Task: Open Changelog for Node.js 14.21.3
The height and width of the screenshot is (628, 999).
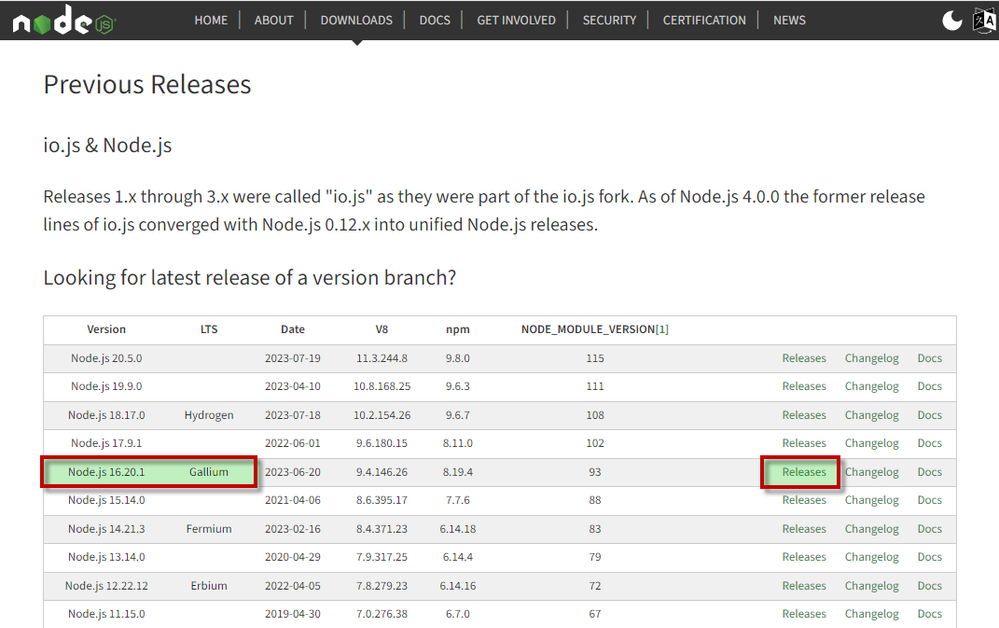Action: [x=872, y=529]
